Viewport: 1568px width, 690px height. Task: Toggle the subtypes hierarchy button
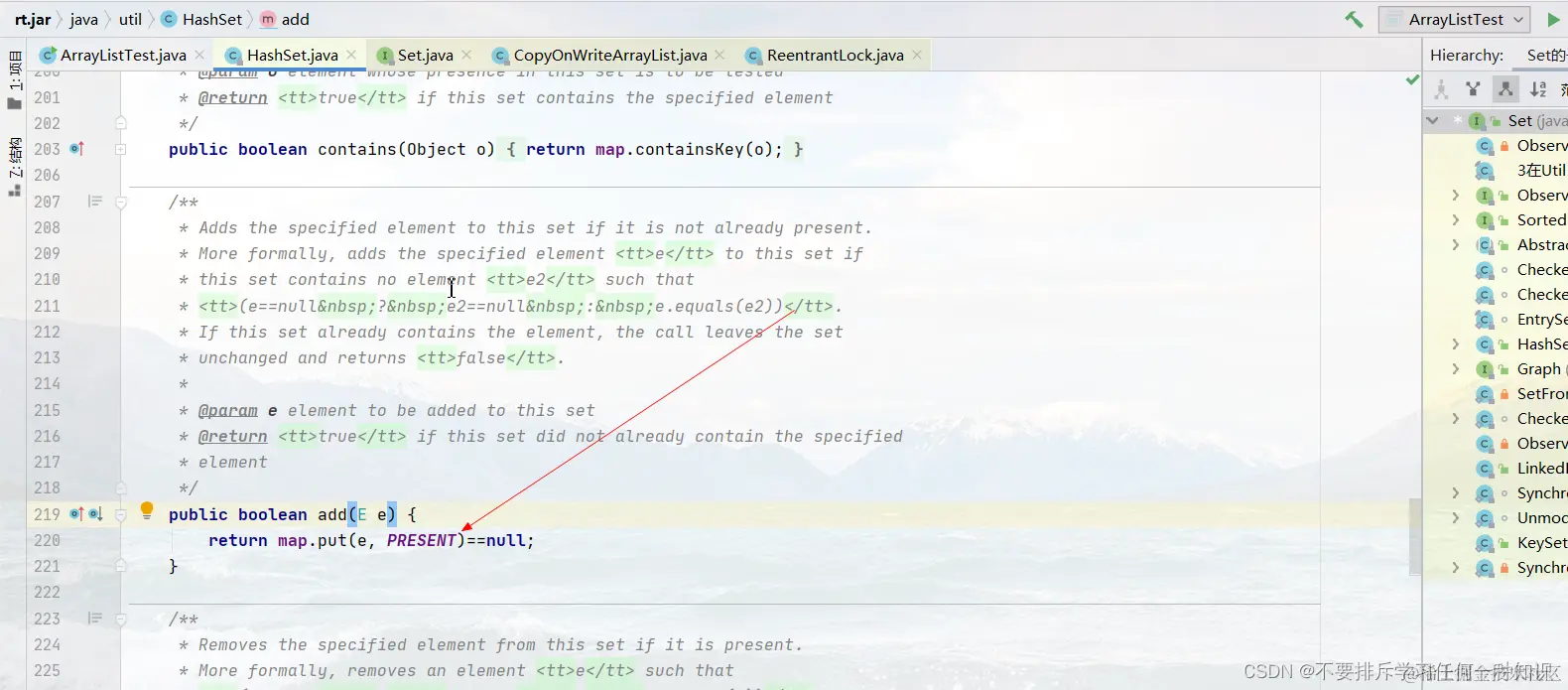[1505, 89]
